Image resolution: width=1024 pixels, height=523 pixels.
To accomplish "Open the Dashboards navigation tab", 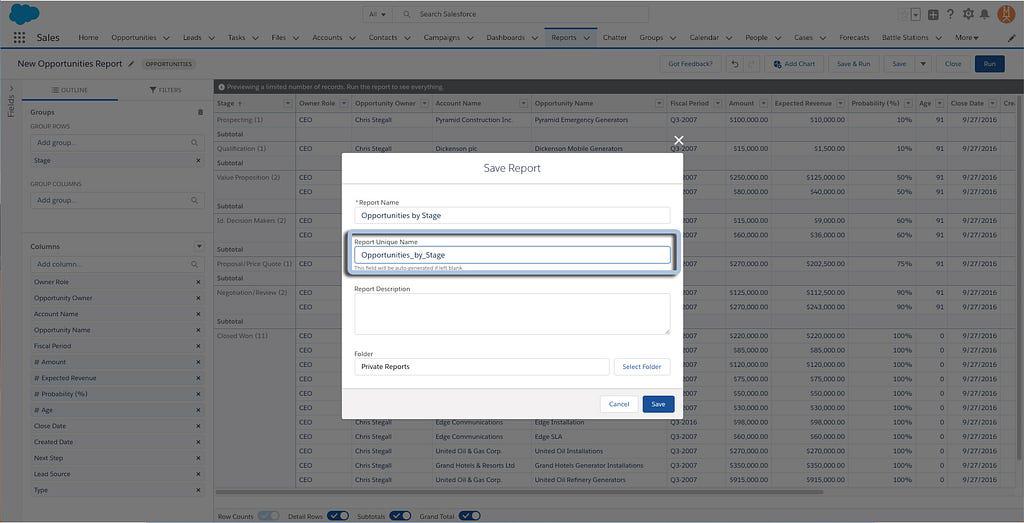I will coord(510,38).
